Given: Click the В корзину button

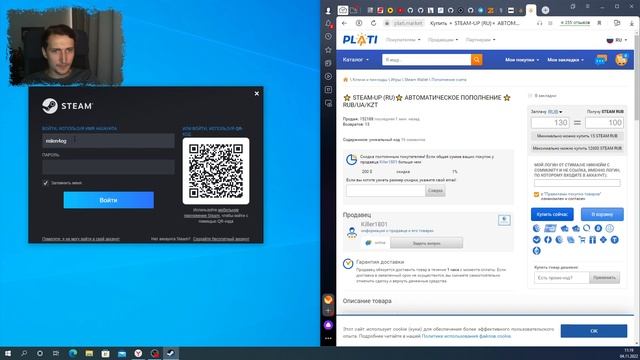Looking at the screenshot, I should (602, 214).
